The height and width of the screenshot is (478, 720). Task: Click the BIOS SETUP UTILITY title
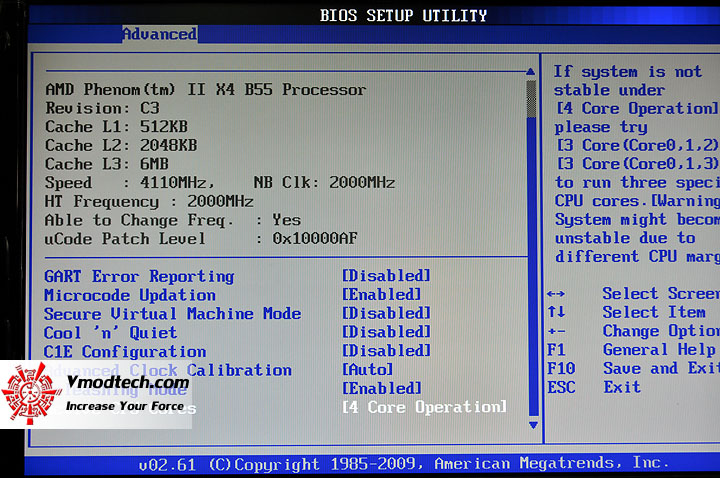(x=403, y=15)
